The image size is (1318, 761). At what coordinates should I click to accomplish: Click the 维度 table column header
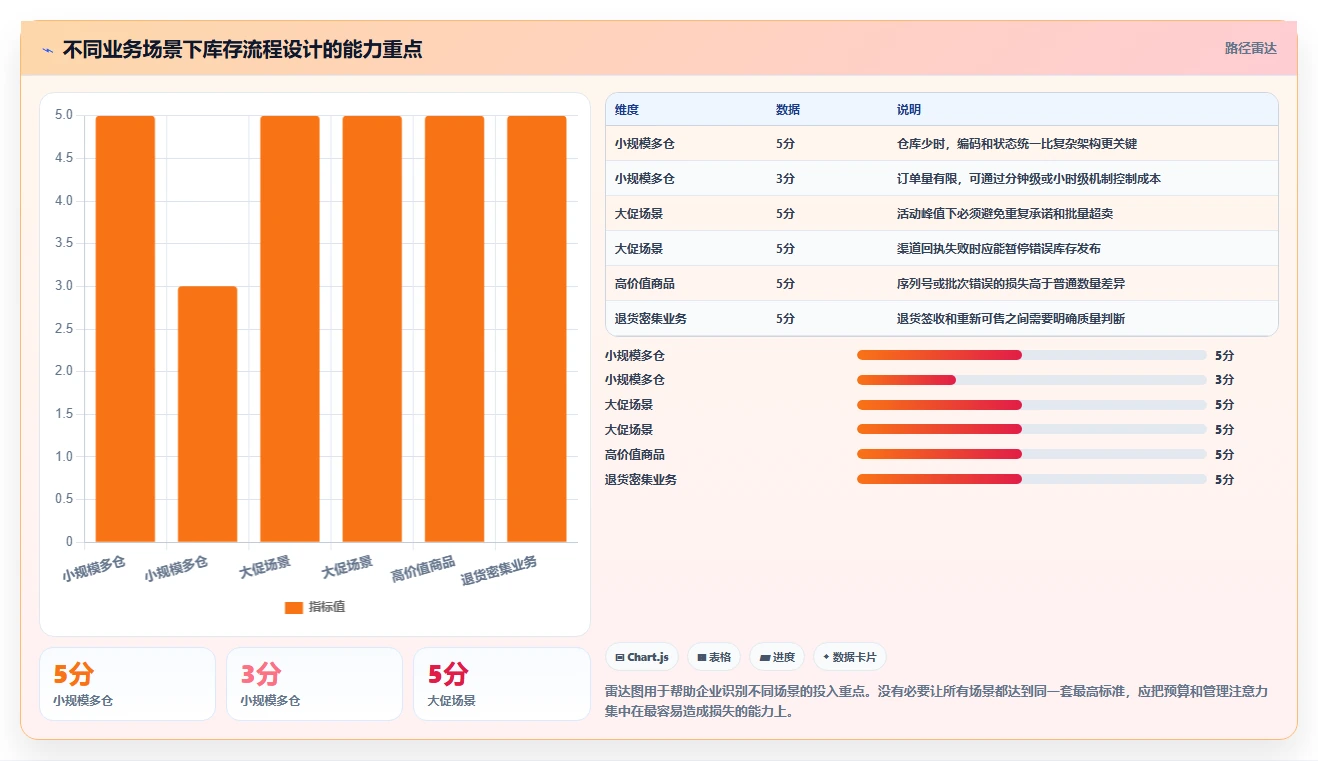click(627, 110)
